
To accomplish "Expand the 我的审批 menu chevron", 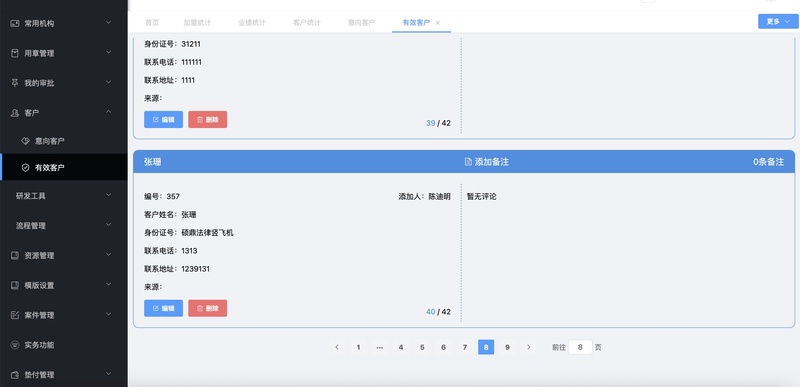I will [108, 82].
